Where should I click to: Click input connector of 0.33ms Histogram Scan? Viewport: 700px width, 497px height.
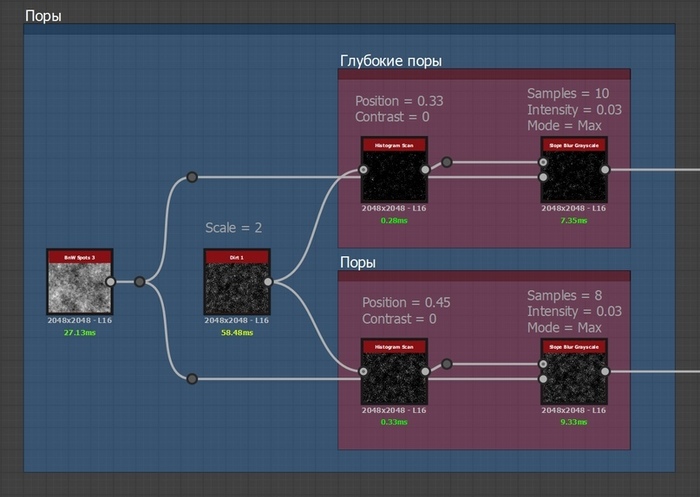[363, 372]
